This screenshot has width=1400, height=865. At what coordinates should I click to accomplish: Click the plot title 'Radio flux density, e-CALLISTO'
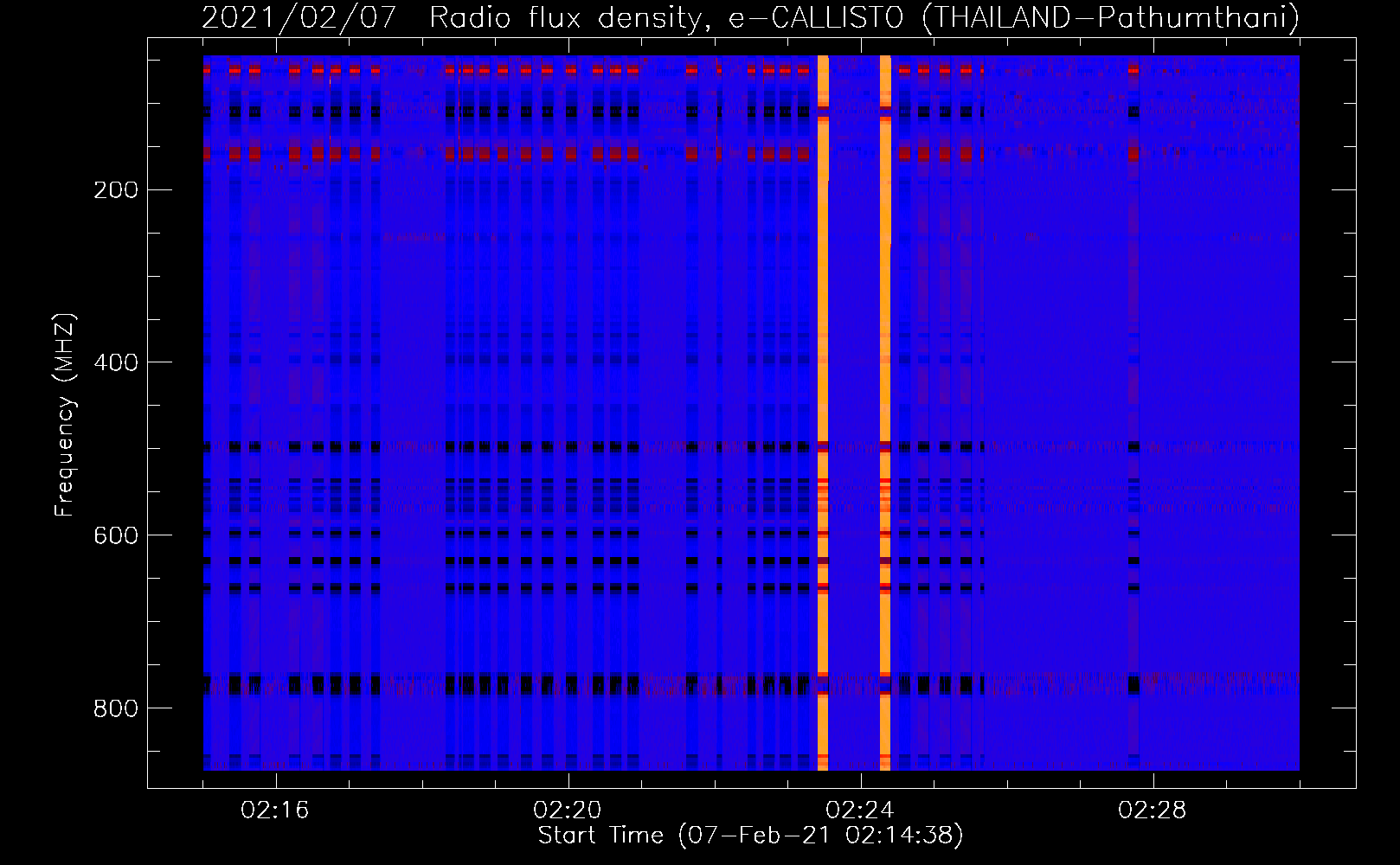[666, 17]
